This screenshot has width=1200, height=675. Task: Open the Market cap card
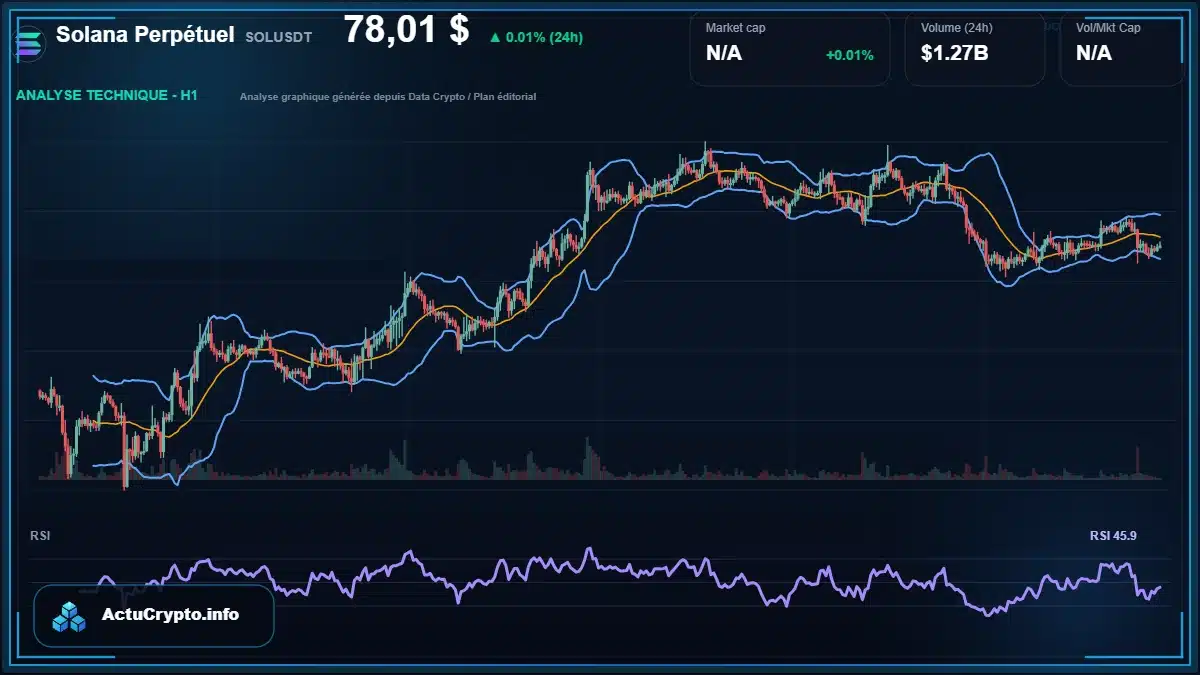(789, 48)
